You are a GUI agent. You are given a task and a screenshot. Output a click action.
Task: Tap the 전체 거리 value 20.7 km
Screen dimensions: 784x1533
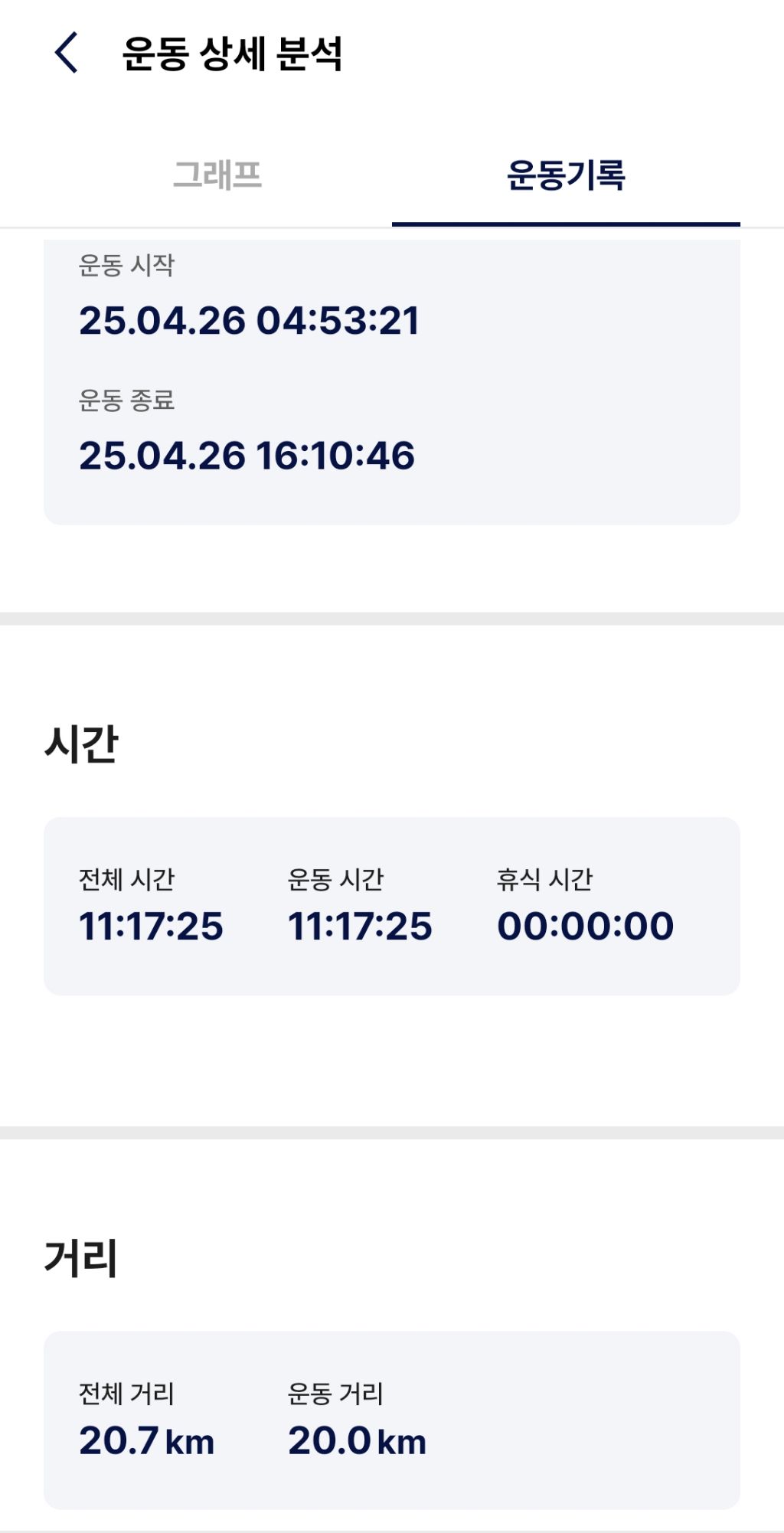(x=146, y=1440)
